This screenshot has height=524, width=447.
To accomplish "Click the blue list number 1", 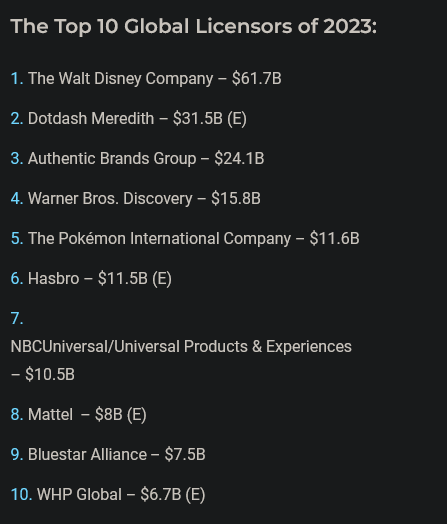I will [x=17, y=79].
